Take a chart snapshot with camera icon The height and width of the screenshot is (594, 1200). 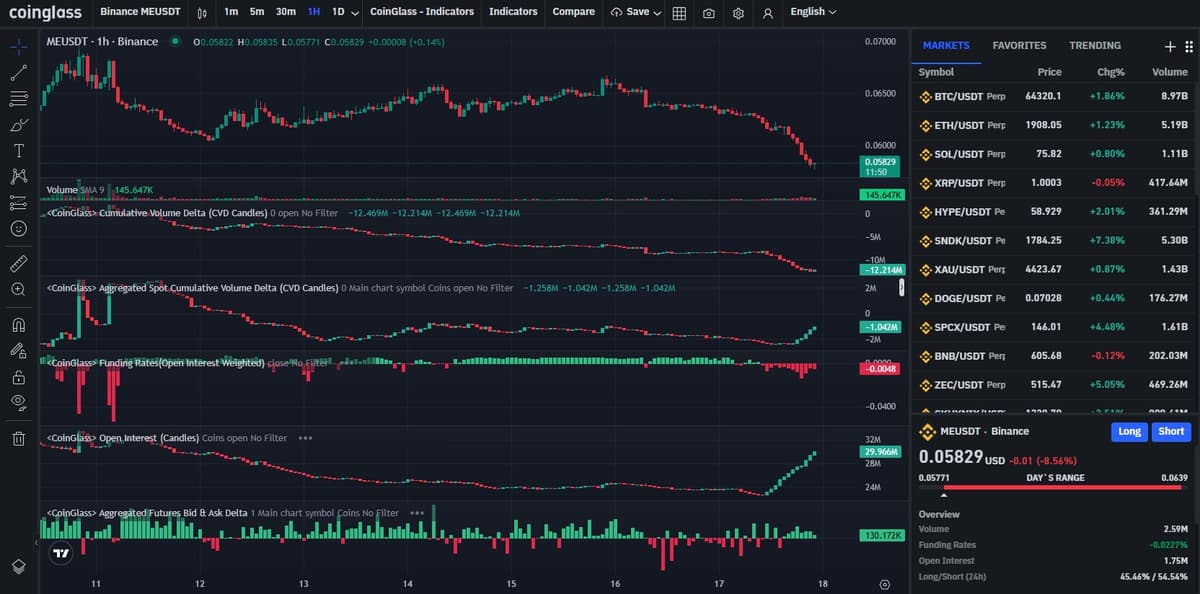click(708, 13)
